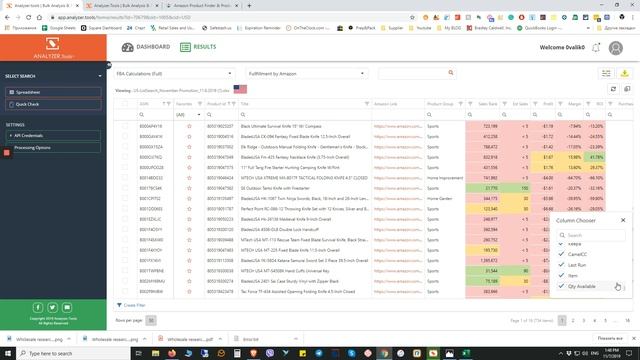Open the Fulfillment by Amazon dropdown
Image resolution: width=640 pixels, height=360 pixels.
306,74
